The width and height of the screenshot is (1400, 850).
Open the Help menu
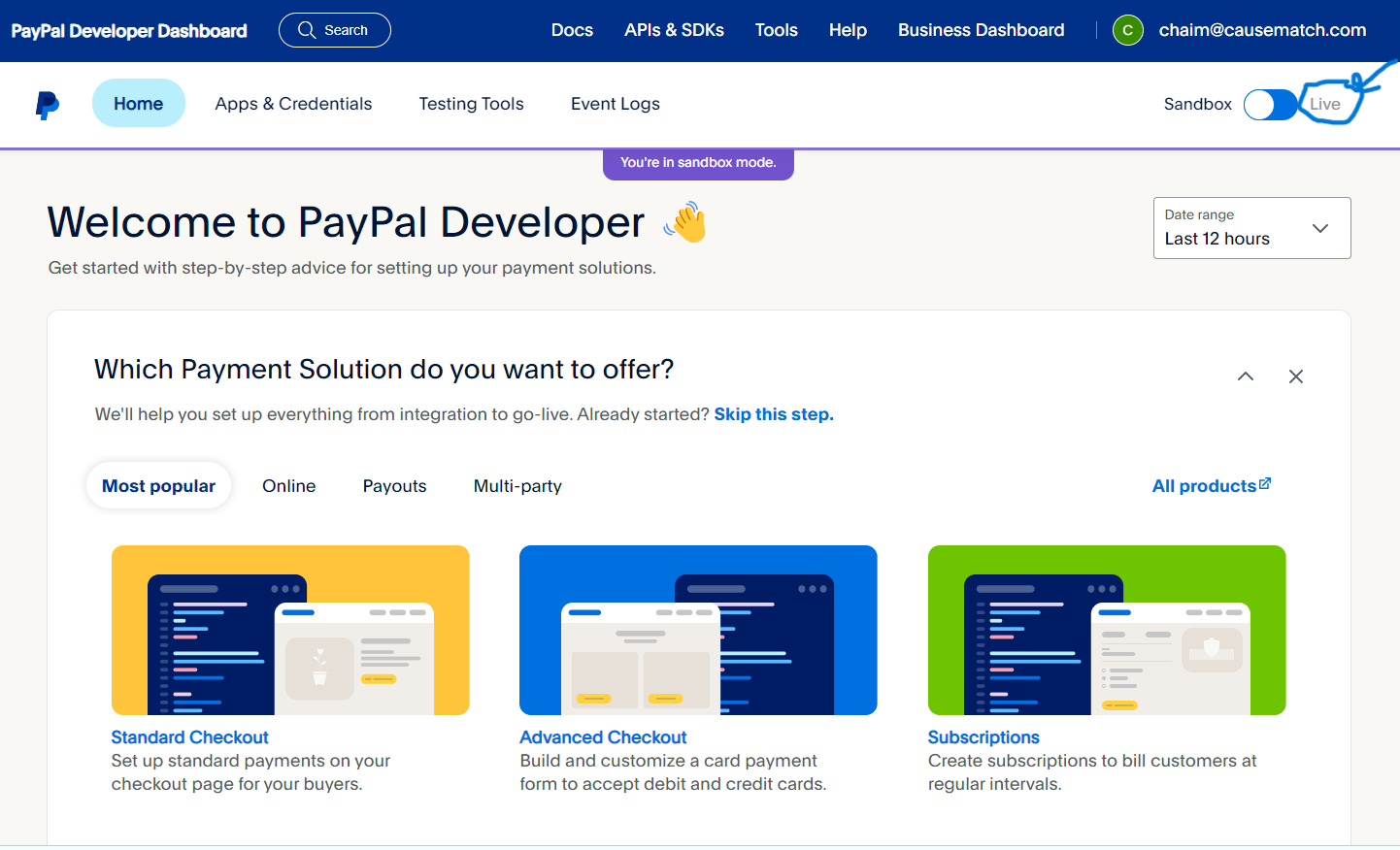point(848,30)
